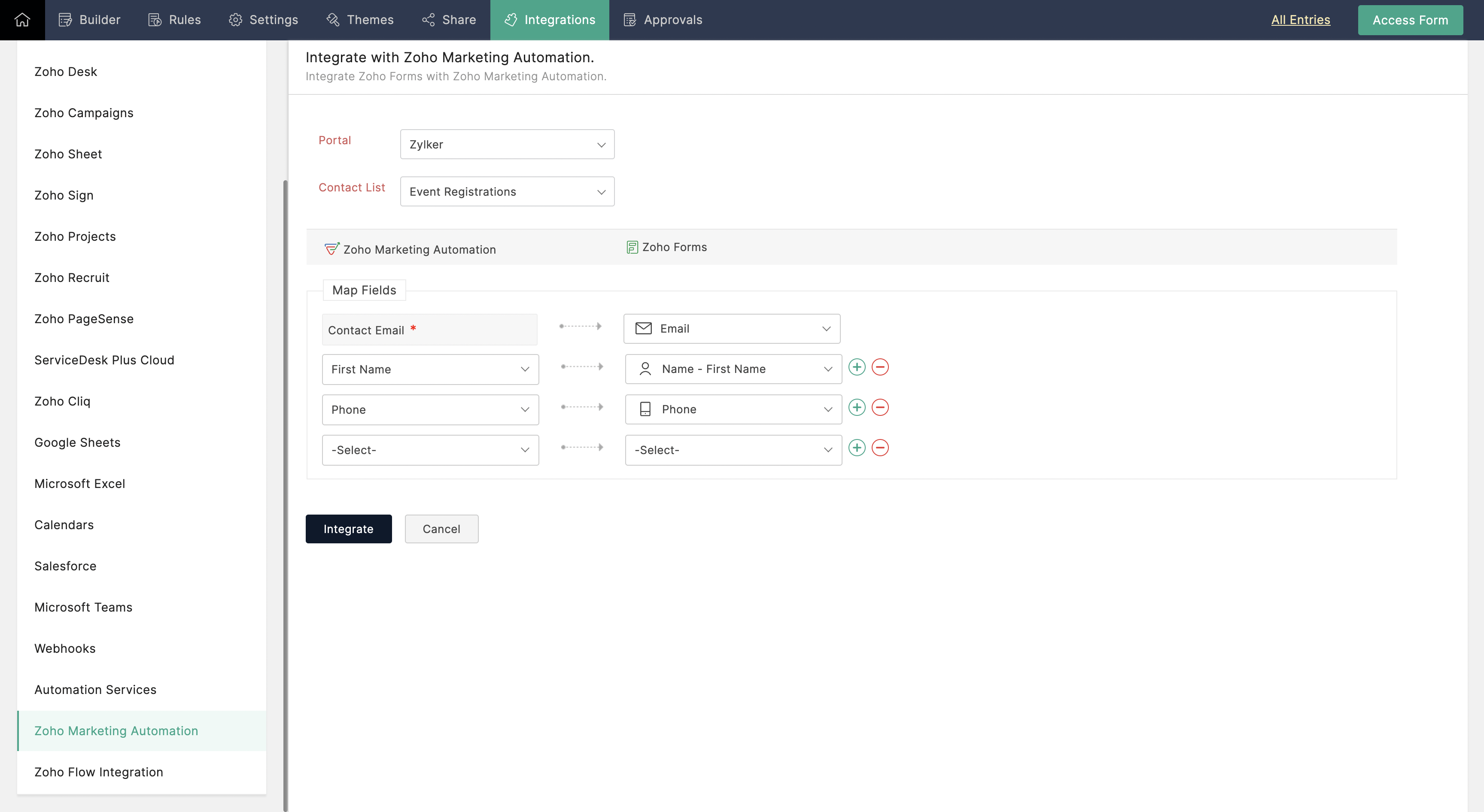Click the Zoho Forms header icon
The image size is (1484, 812).
pyautogui.click(x=632, y=247)
